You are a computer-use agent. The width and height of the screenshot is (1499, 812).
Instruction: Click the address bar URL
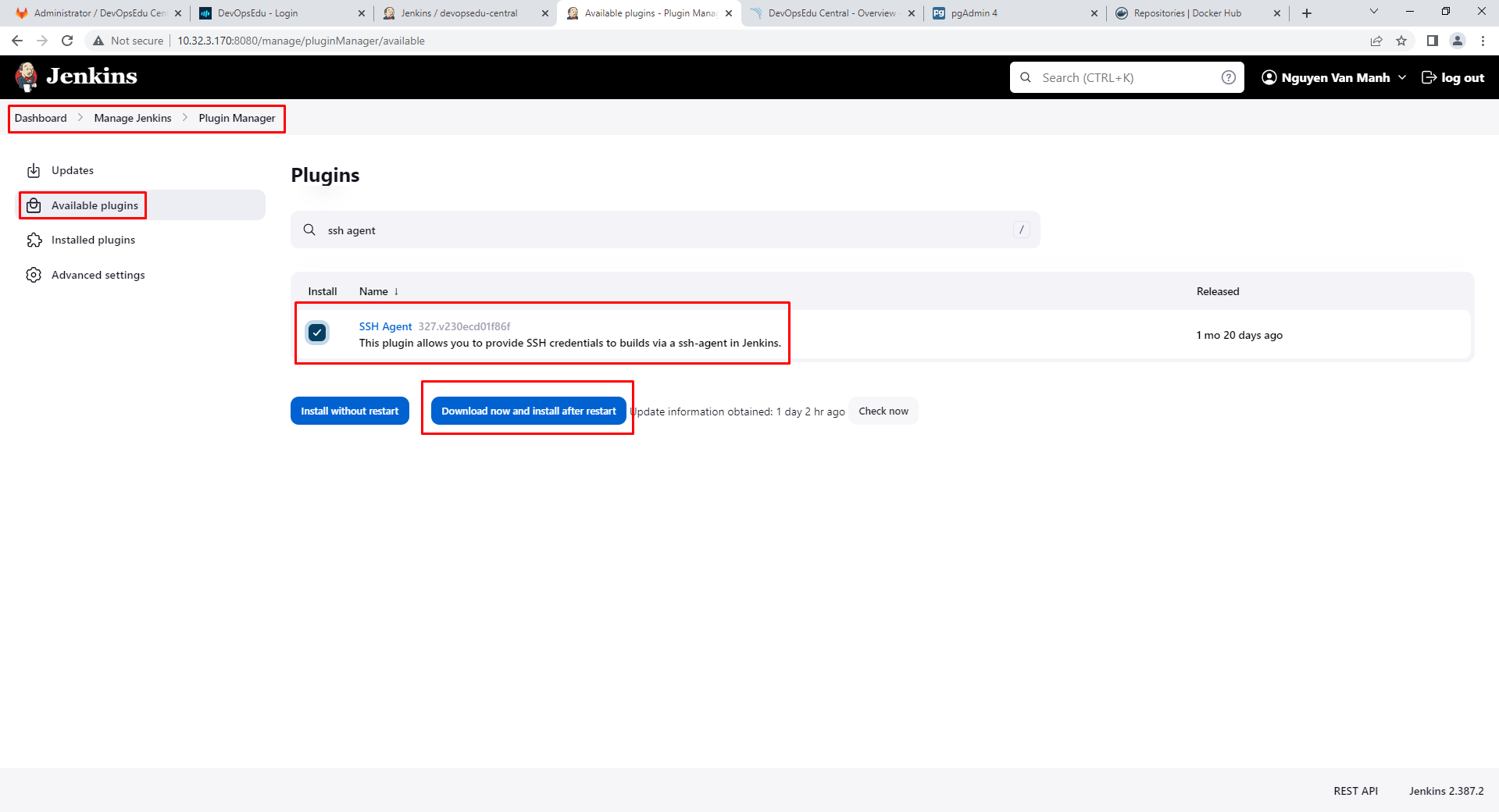(301, 41)
